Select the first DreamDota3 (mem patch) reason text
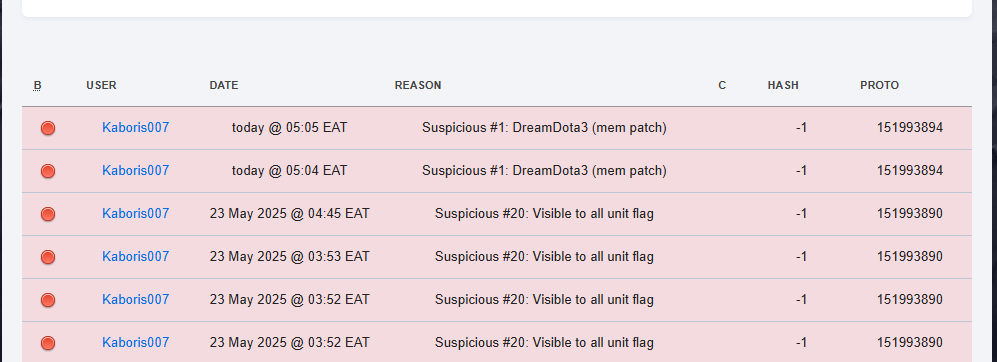Viewport: 997px width, 362px height. [x=544, y=127]
